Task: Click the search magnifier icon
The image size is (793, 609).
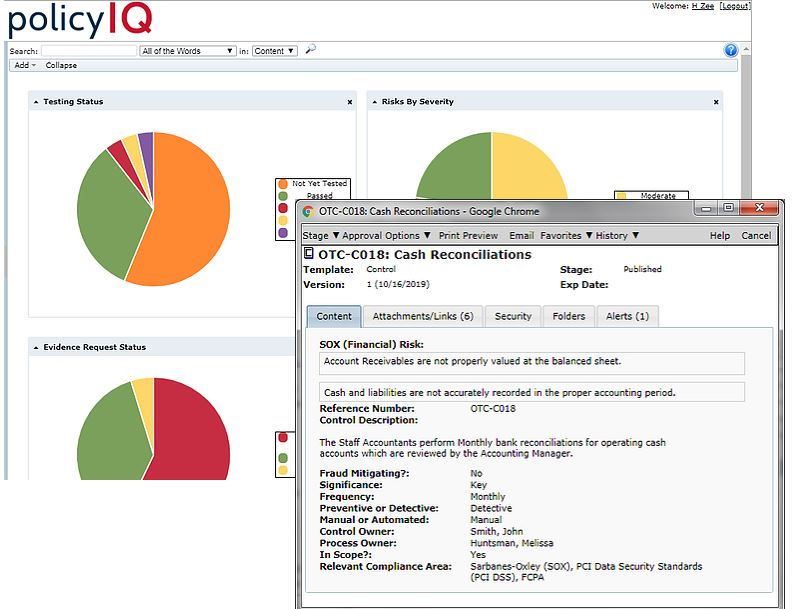Action: tap(311, 50)
